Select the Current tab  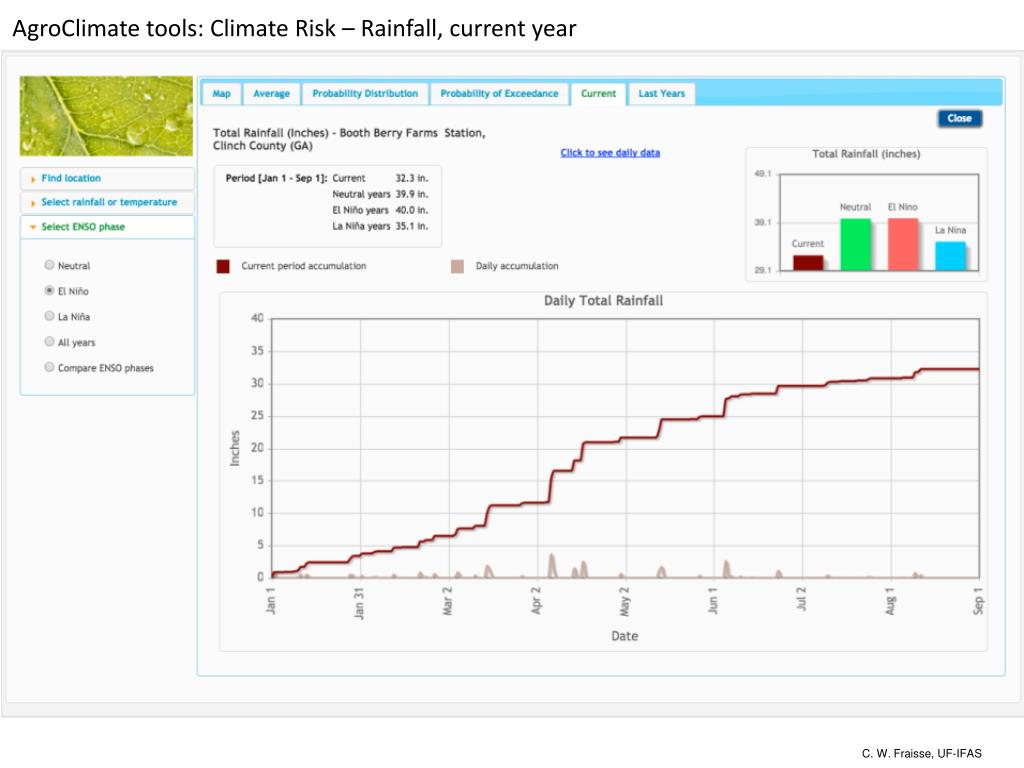pos(598,93)
